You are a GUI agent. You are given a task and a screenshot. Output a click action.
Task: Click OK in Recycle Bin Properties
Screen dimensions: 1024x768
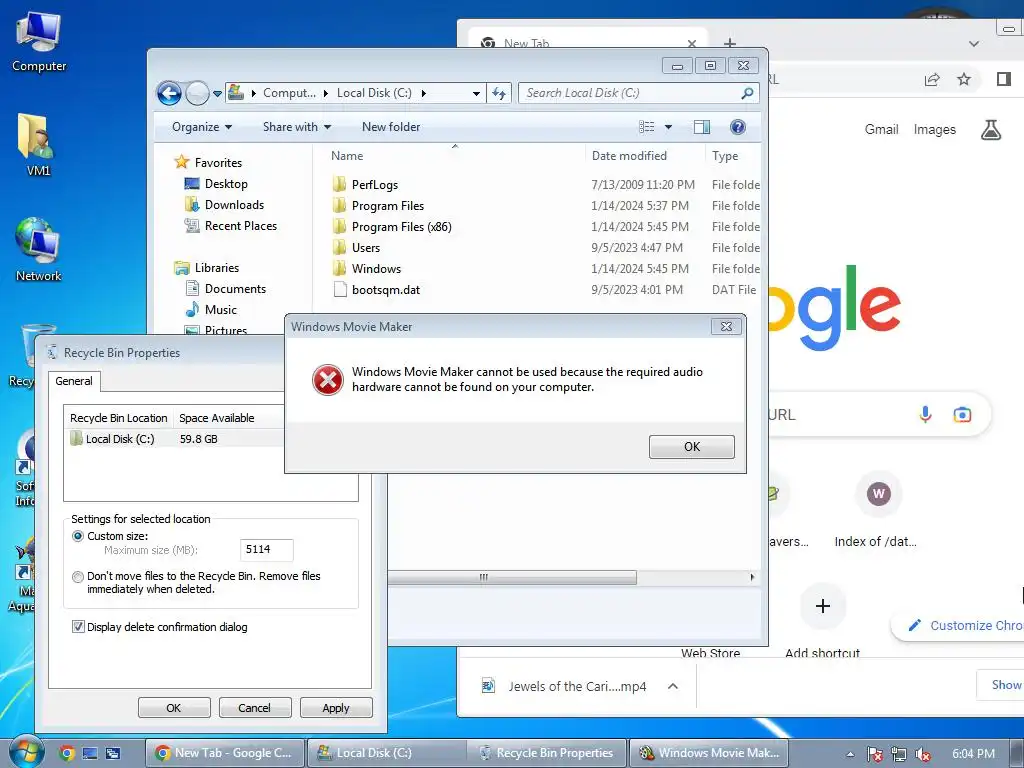click(174, 708)
